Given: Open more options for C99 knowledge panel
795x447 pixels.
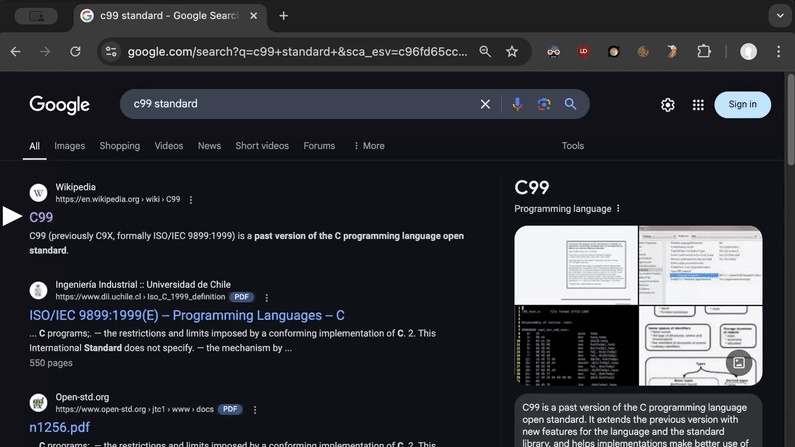Looking at the screenshot, I should (618, 209).
